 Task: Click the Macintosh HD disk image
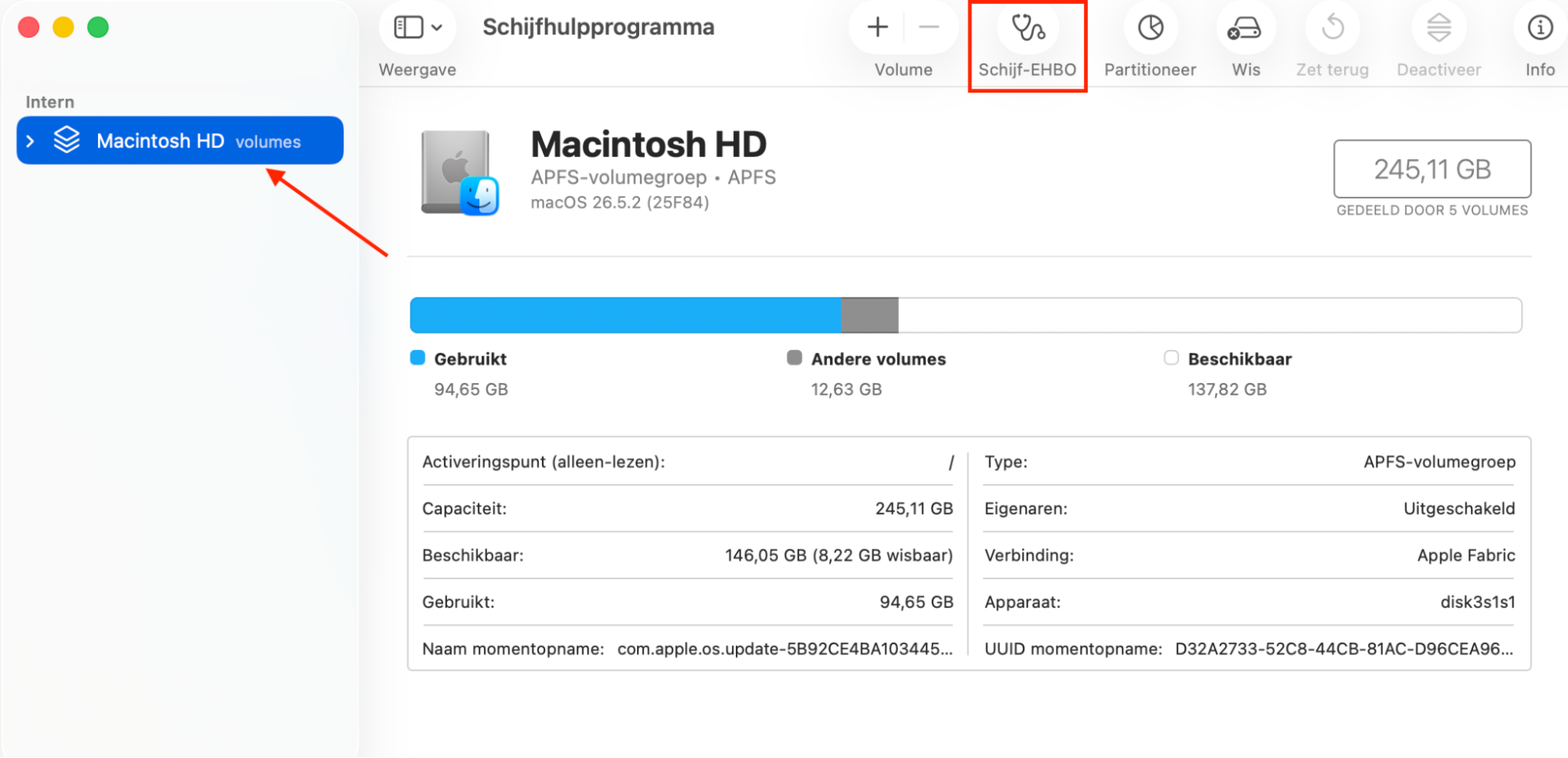(460, 173)
